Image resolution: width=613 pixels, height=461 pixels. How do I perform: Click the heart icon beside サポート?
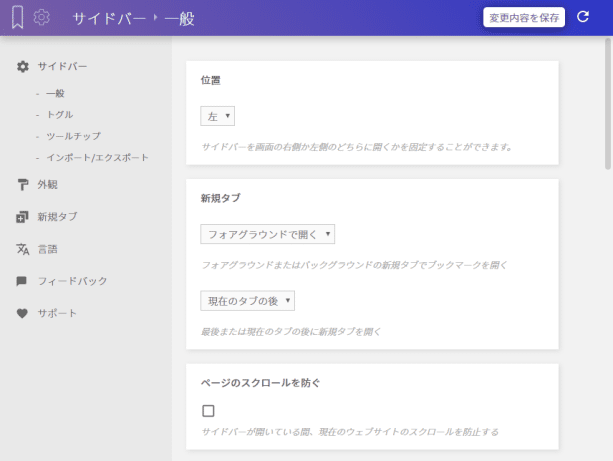pyautogui.click(x=22, y=313)
